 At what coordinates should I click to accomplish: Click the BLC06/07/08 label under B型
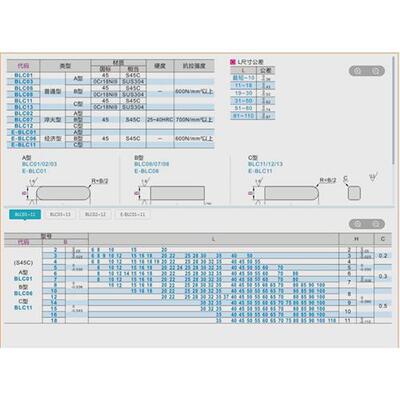point(152,164)
